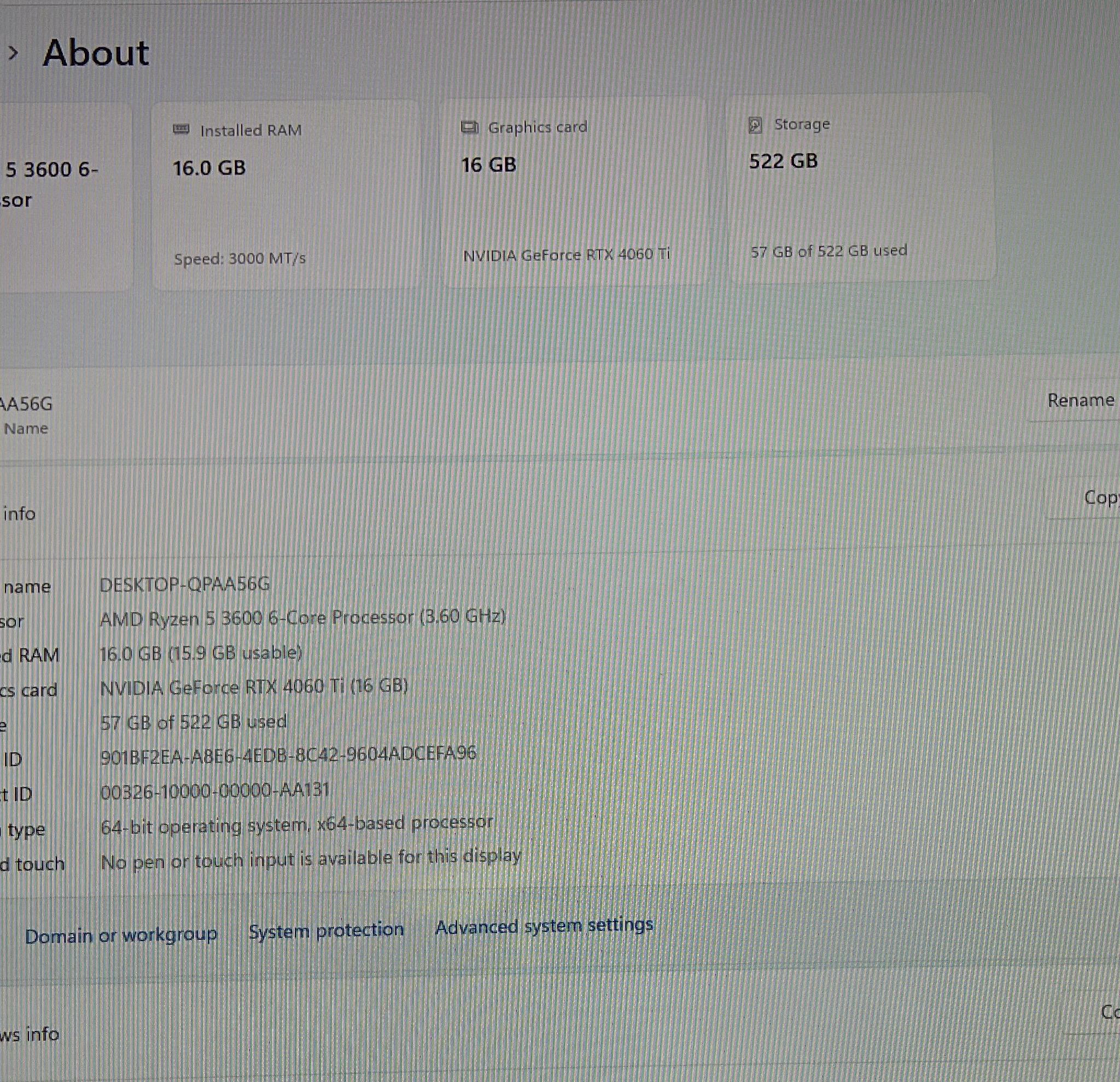Select the 16.0 GB (15.9 GB usable) value
The image size is (1120, 1082).
[x=201, y=653]
